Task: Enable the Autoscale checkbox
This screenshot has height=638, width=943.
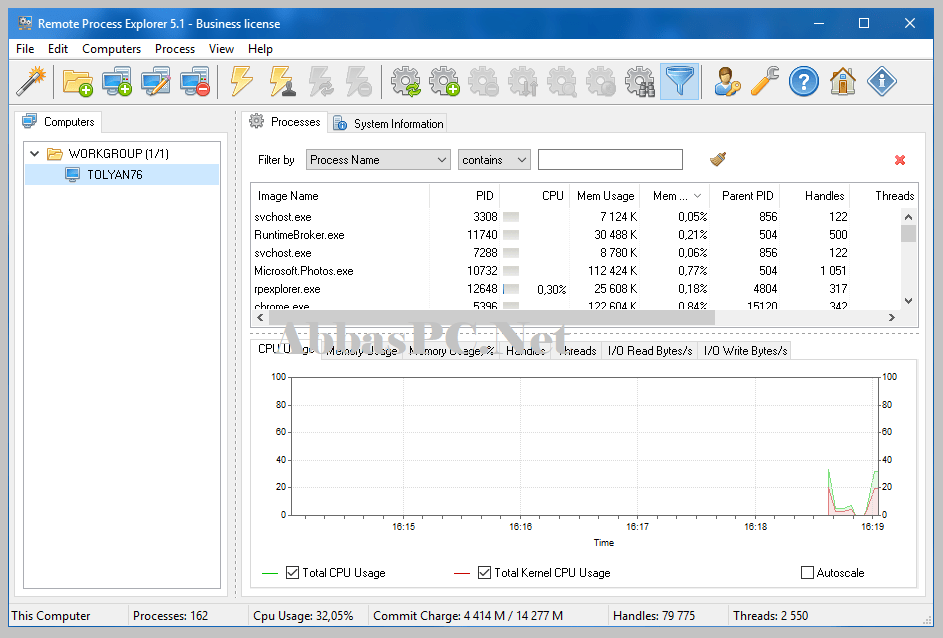Action: [807, 572]
